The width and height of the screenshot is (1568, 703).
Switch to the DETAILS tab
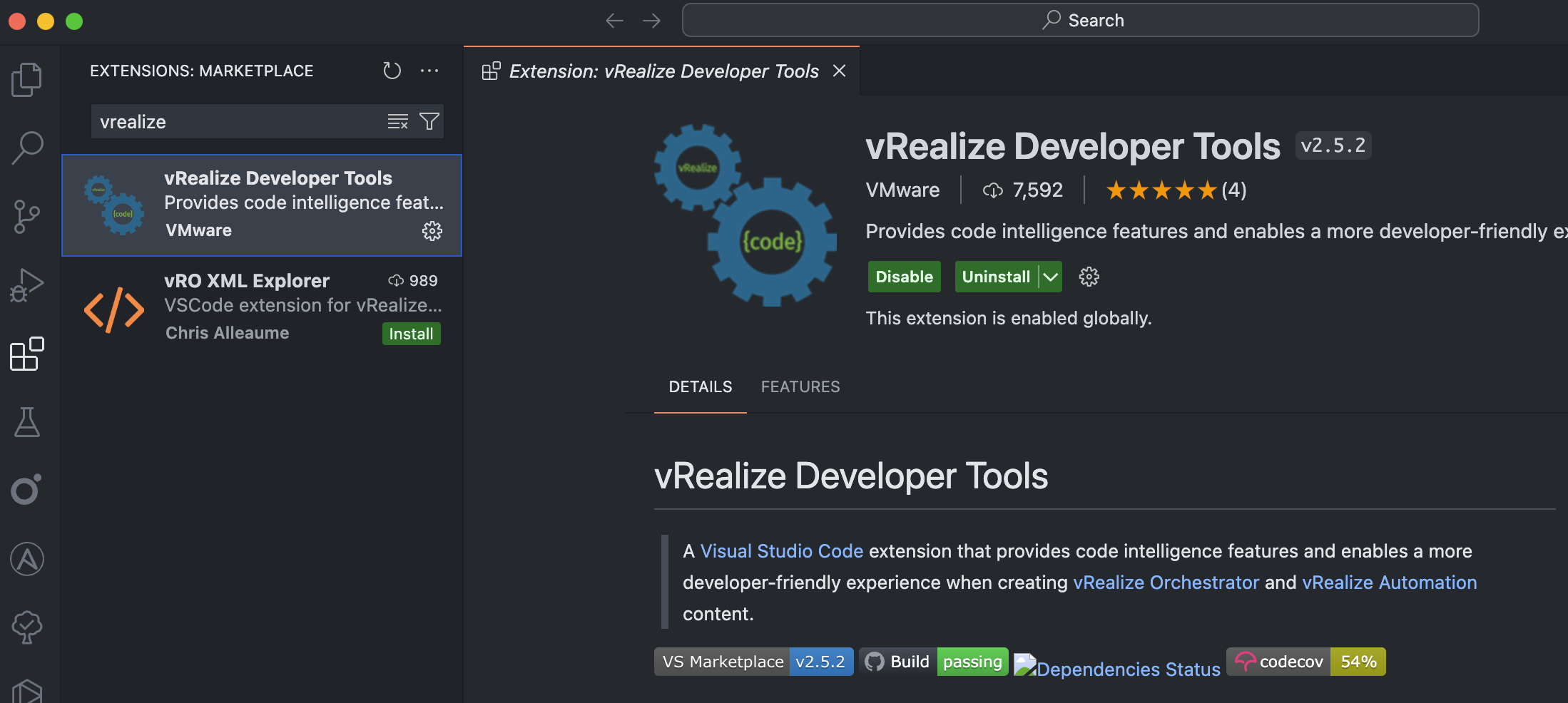click(x=700, y=386)
